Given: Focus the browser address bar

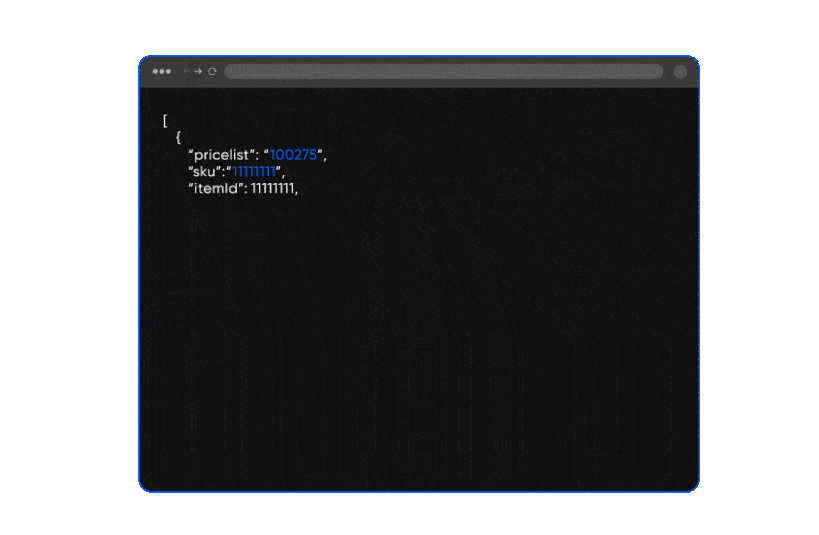Looking at the screenshot, I should [443, 72].
